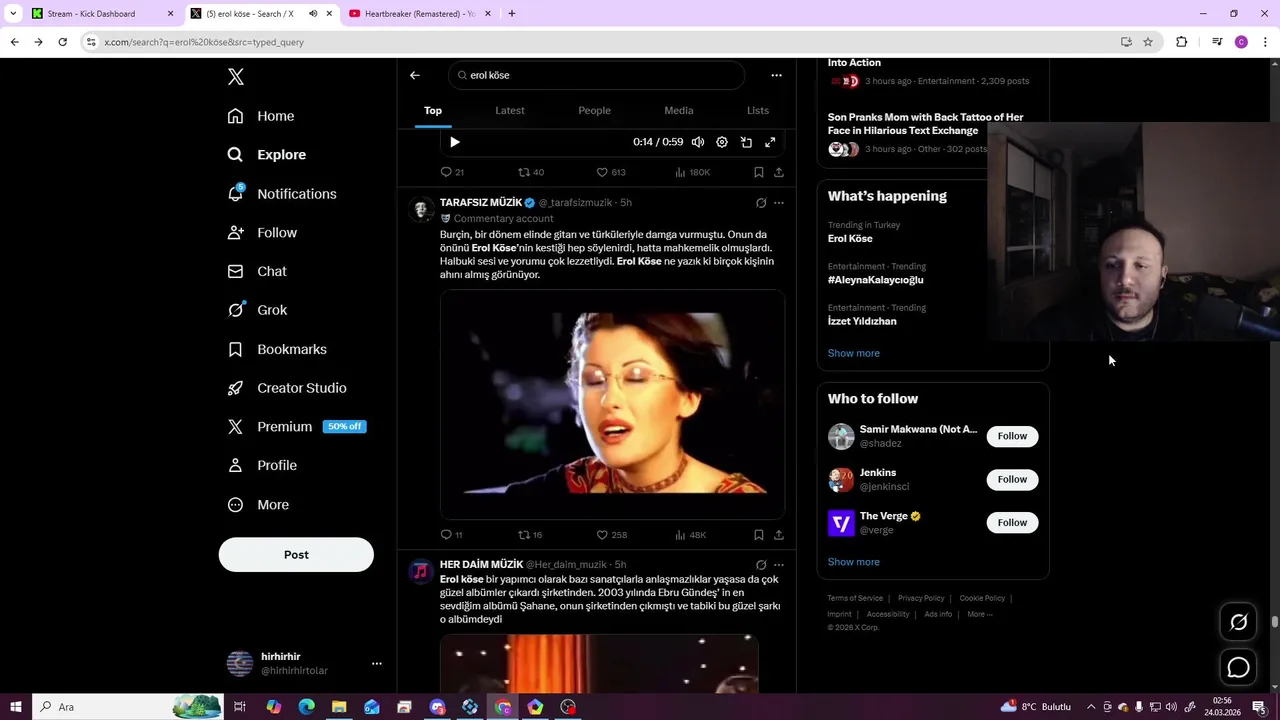Go to Home in the sidebar
The width and height of the screenshot is (1280, 720).
point(261,116)
